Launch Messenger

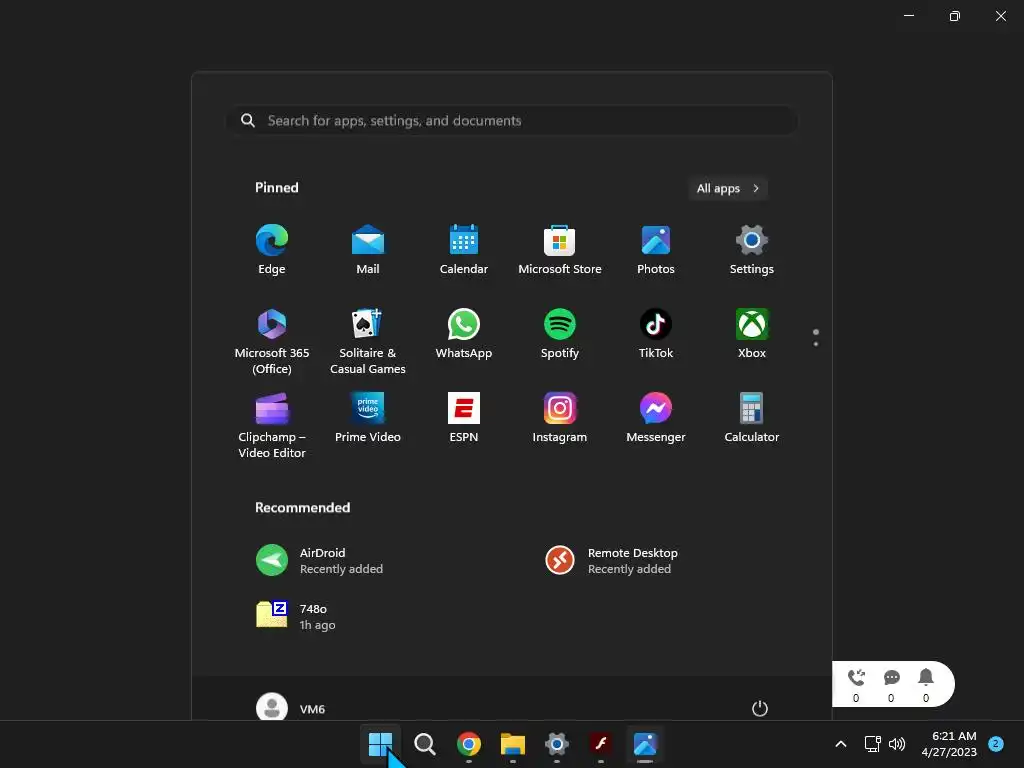tap(656, 418)
